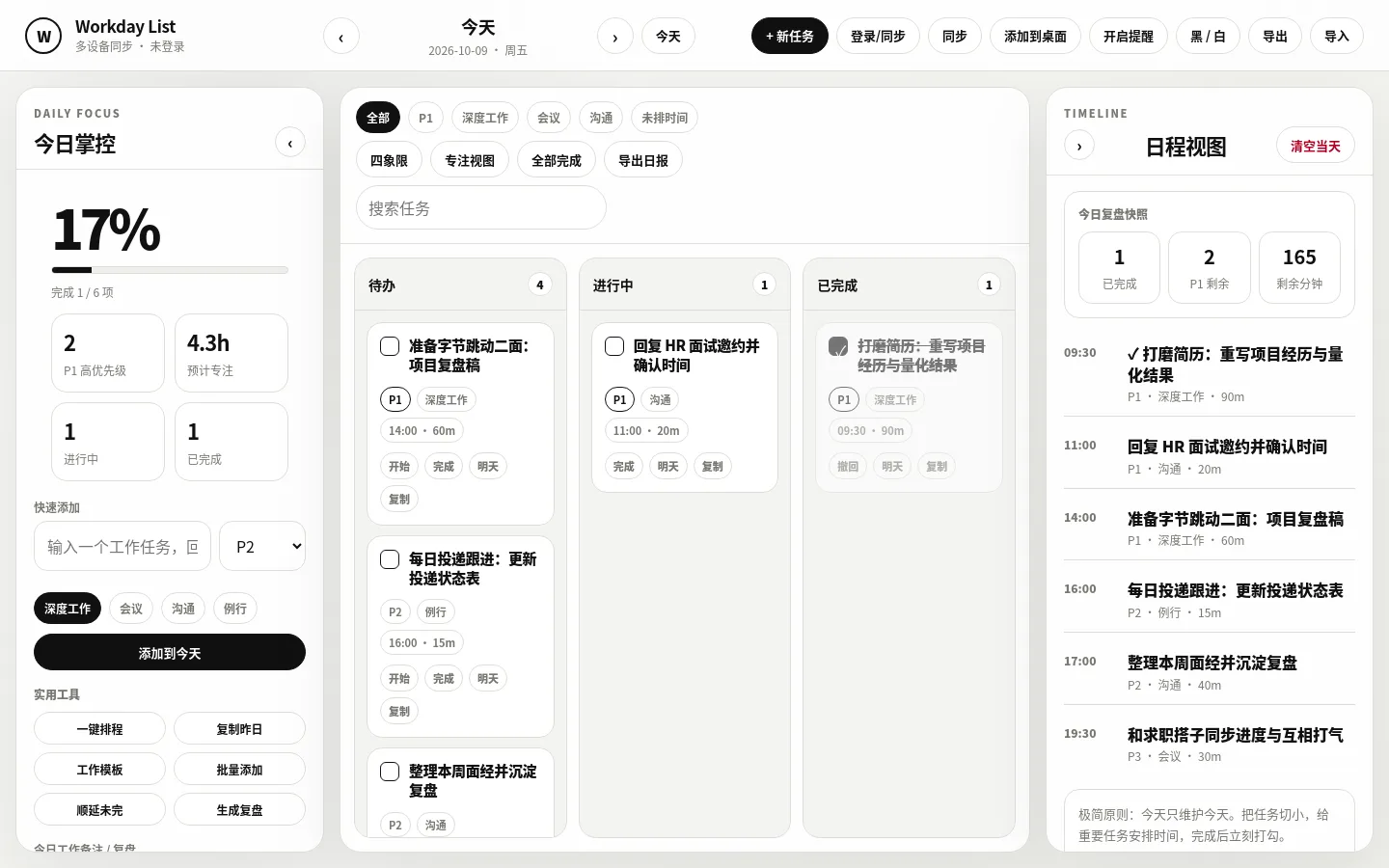Go to next day arrow
The image size is (1389, 868).
click(615, 37)
